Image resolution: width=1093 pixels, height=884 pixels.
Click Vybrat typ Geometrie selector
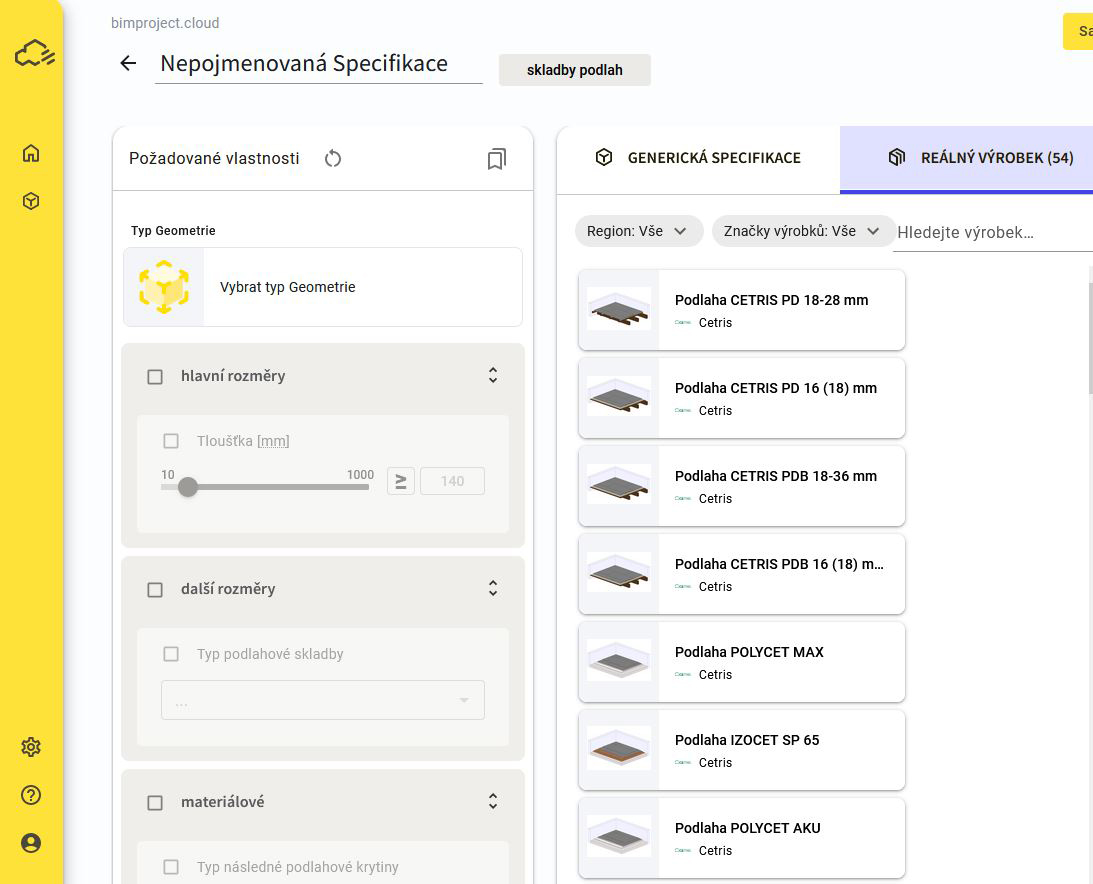click(x=323, y=287)
